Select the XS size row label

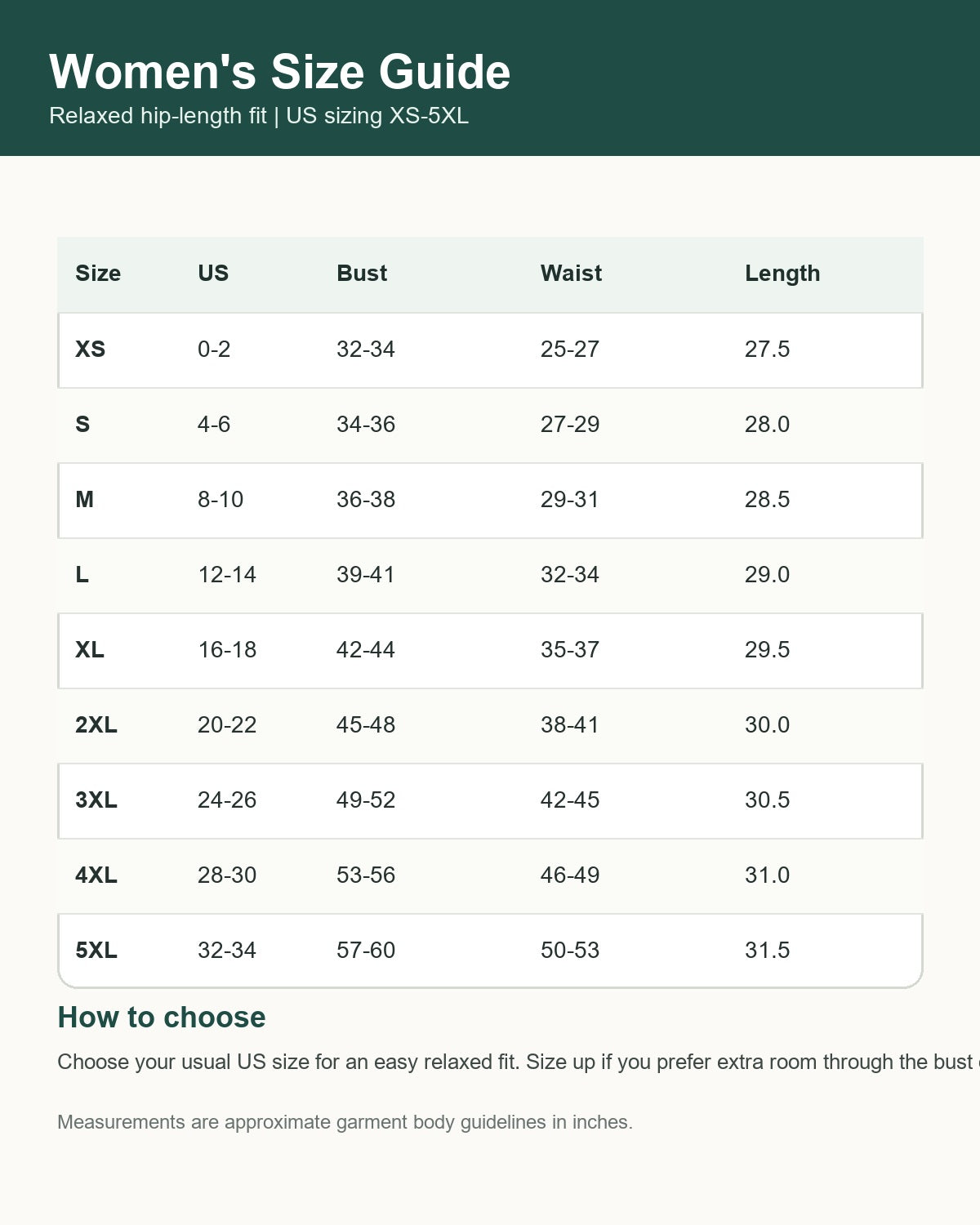(91, 350)
